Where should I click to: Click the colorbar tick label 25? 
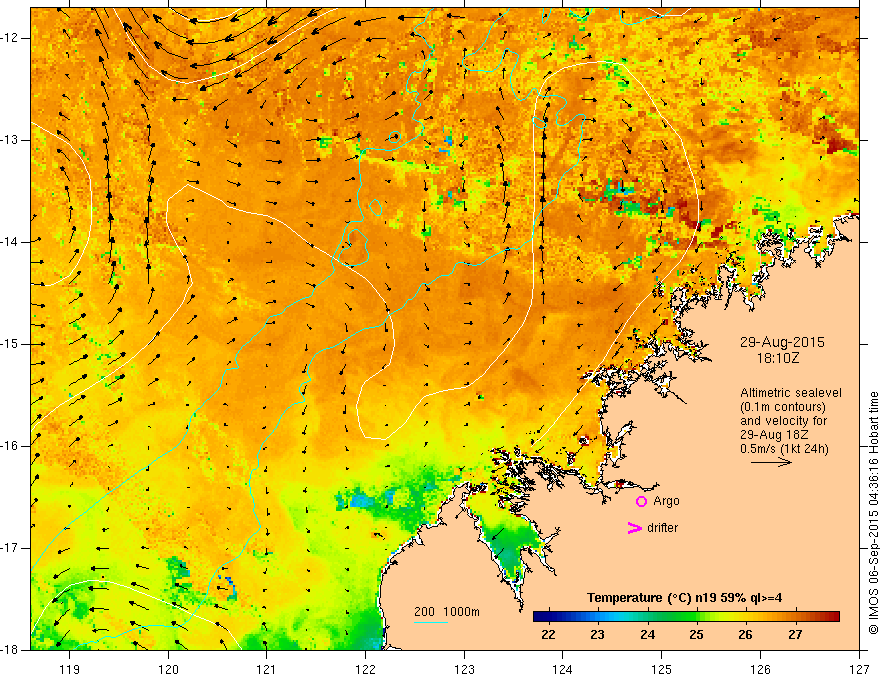coord(696,635)
